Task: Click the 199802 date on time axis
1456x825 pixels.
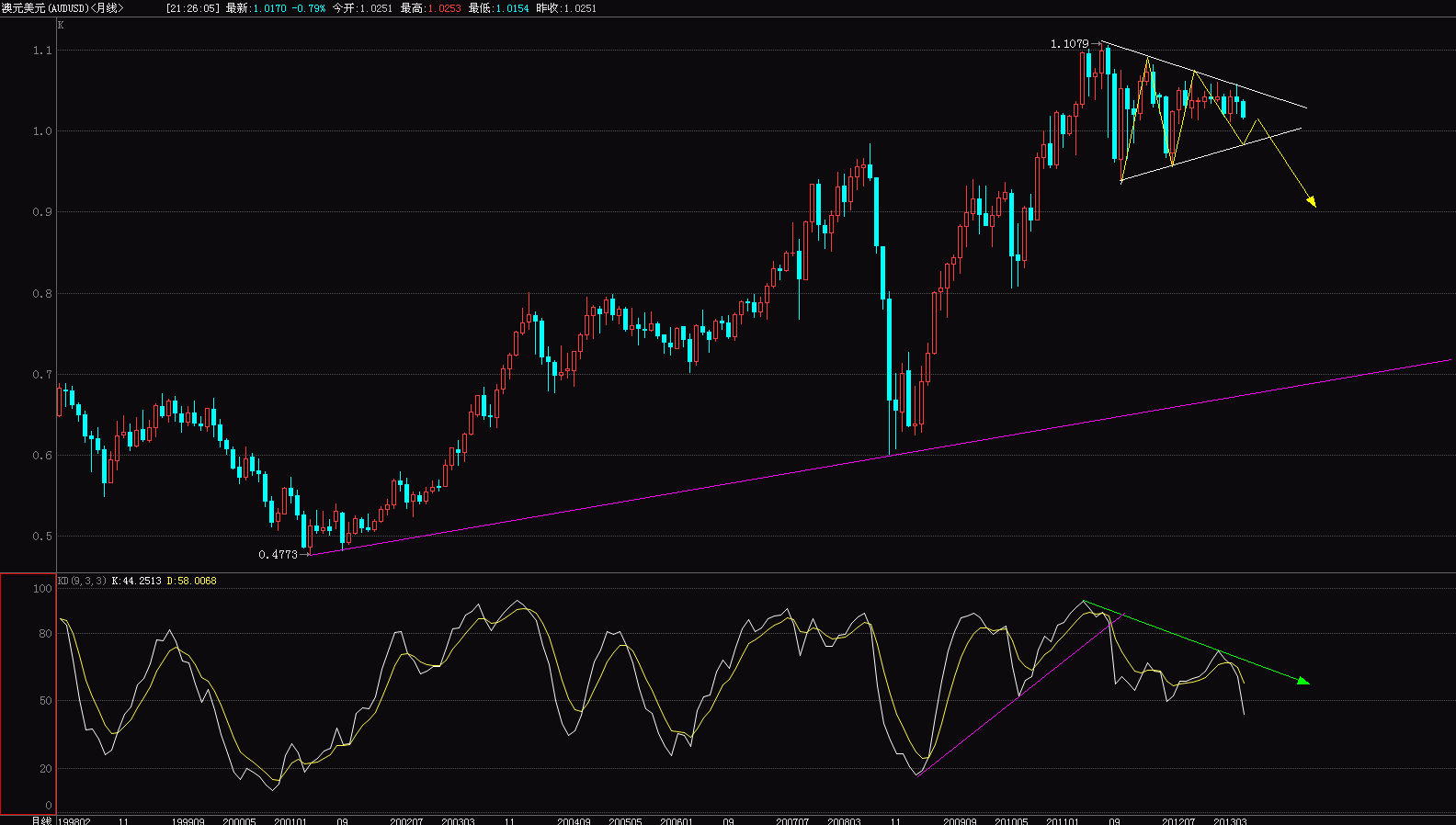Action: 74,820
